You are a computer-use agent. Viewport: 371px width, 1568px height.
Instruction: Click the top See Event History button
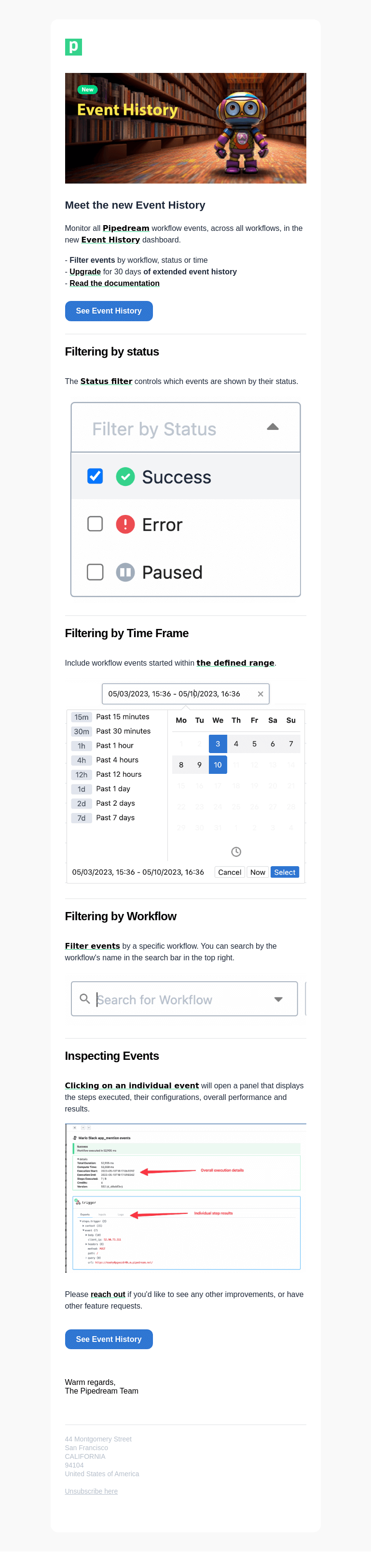tap(109, 311)
